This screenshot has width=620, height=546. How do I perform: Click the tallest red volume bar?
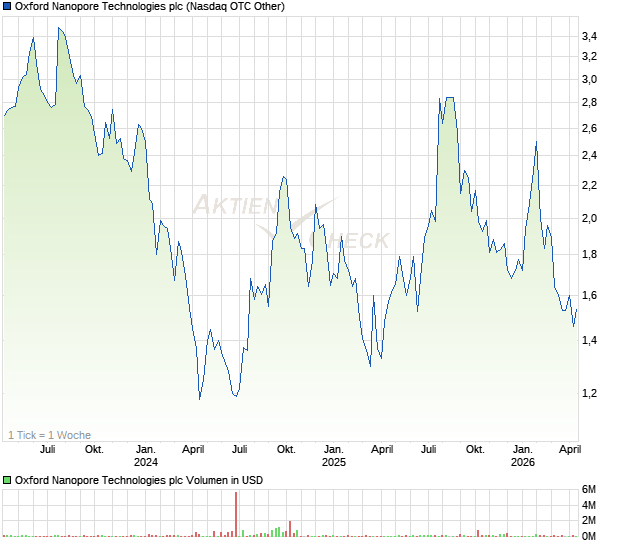(x=236, y=514)
